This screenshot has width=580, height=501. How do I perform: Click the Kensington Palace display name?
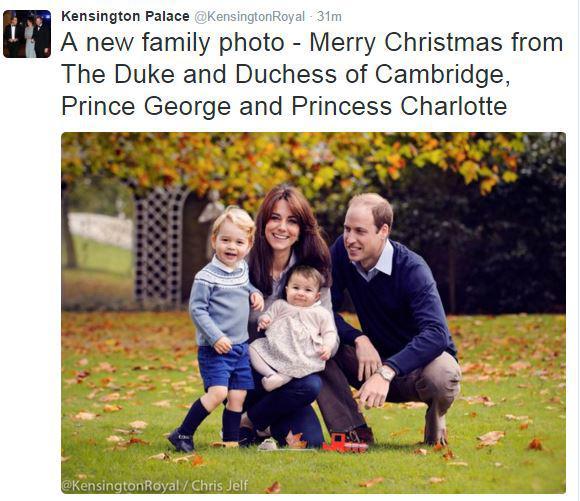(125, 17)
